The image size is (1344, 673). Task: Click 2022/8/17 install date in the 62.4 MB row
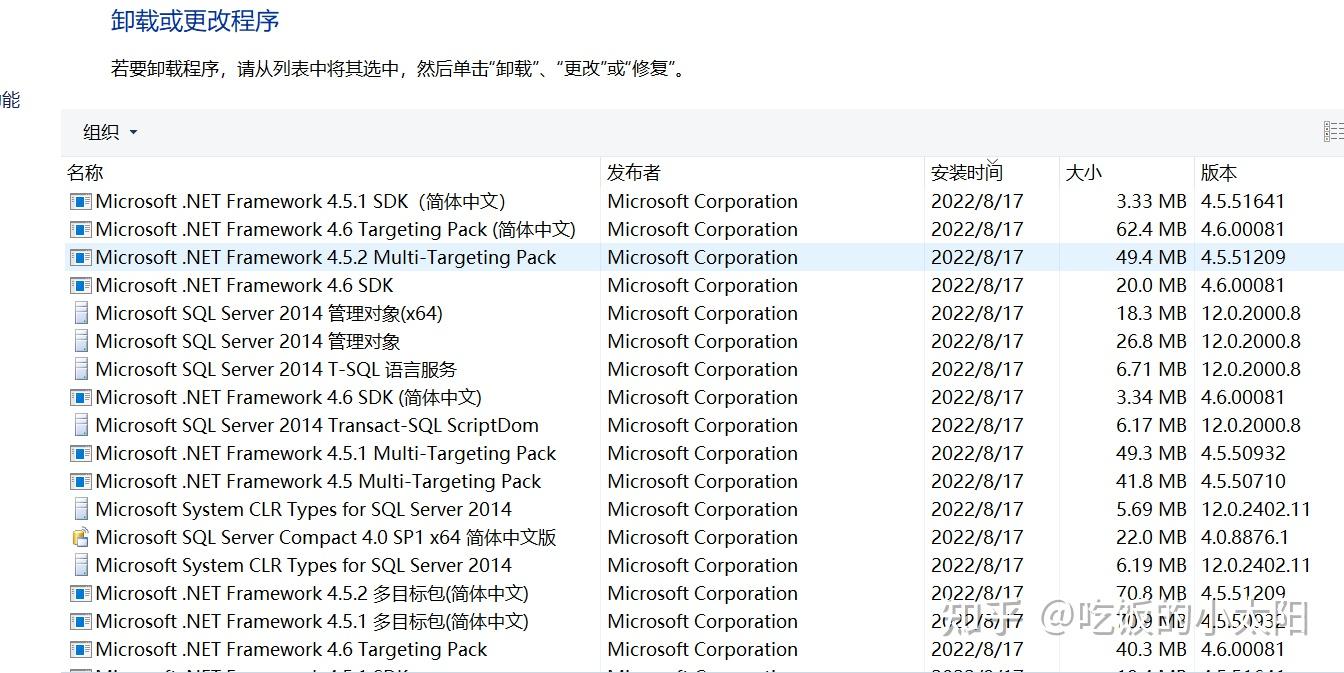coord(977,229)
